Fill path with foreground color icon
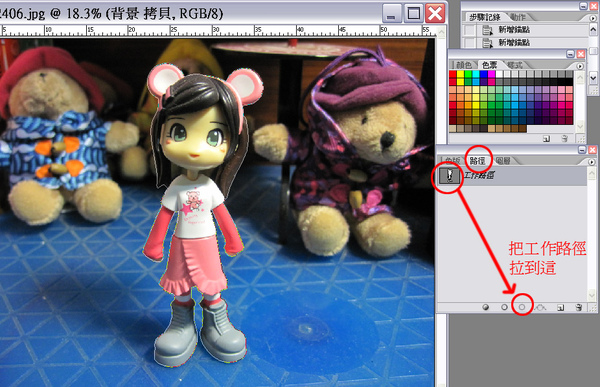This screenshot has height=387, width=600. 486,307
